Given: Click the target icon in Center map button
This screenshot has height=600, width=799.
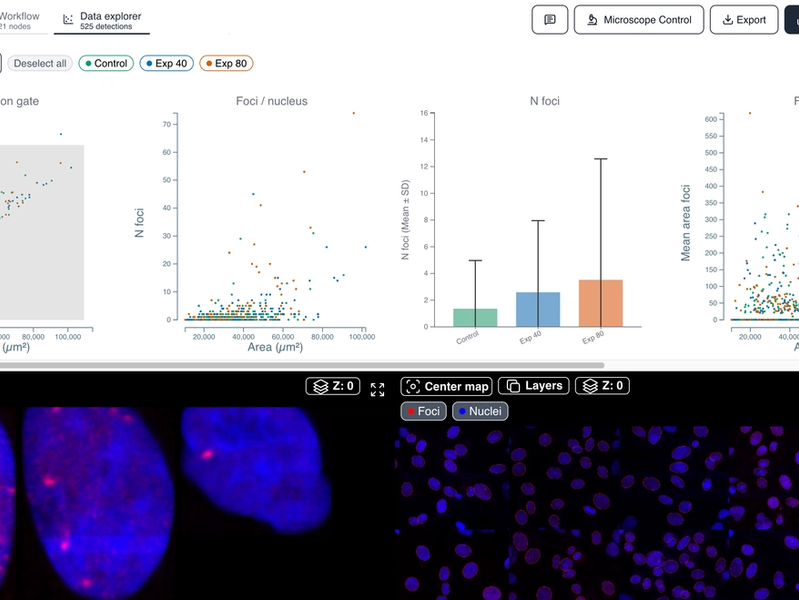Looking at the screenshot, I should click(413, 386).
